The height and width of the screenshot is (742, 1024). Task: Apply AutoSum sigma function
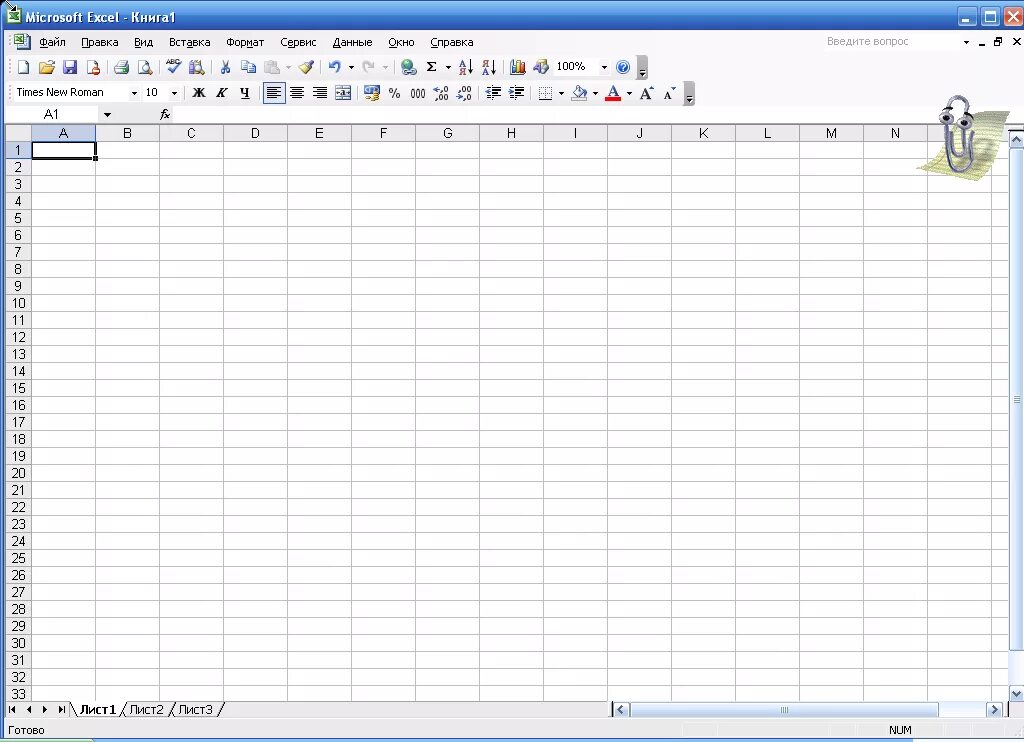pos(432,67)
